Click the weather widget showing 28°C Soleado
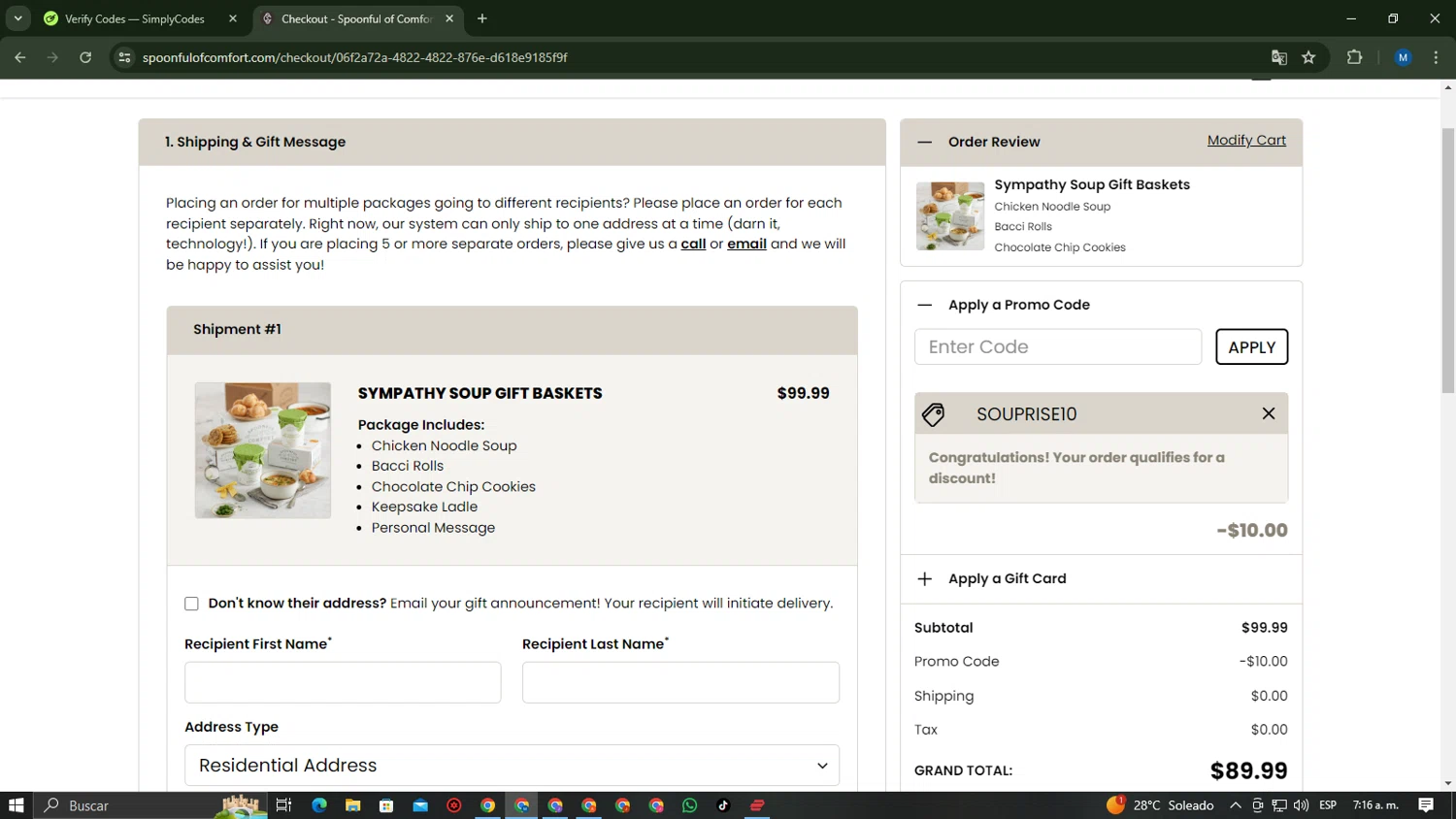Image resolution: width=1456 pixels, height=819 pixels. pos(1160,805)
